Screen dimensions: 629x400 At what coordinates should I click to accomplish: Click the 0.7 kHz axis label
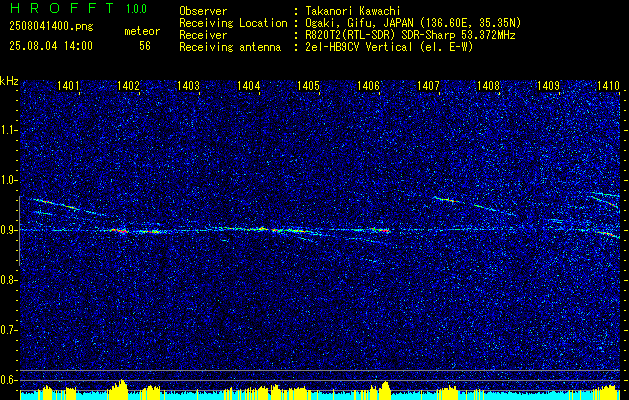coord(8,330)
